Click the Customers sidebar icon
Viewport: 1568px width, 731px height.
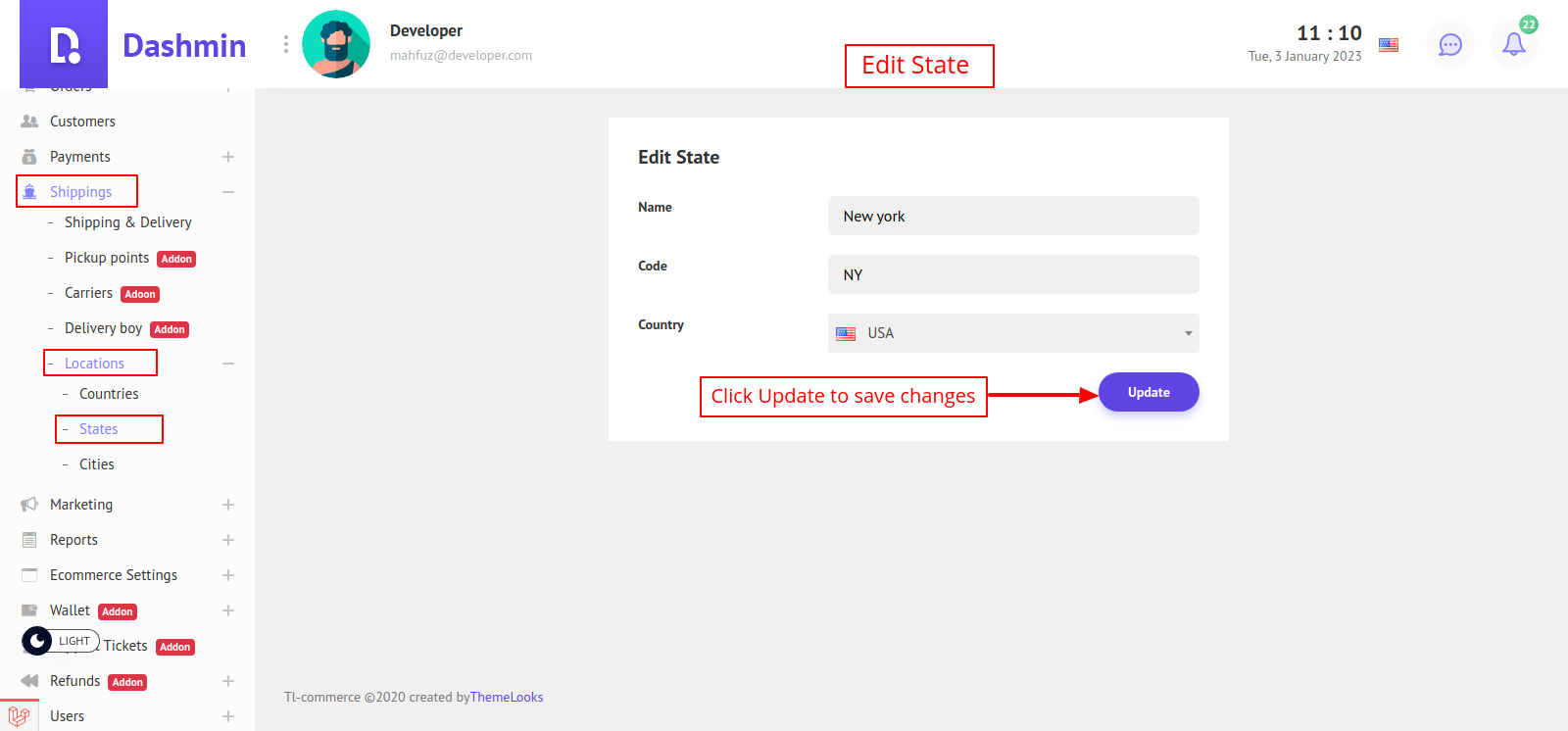coord(29,122)
